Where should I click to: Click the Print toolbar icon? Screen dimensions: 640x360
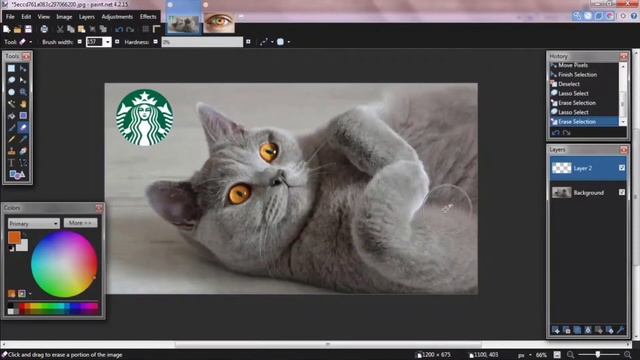pyautogui.click(x=44, y=29)
